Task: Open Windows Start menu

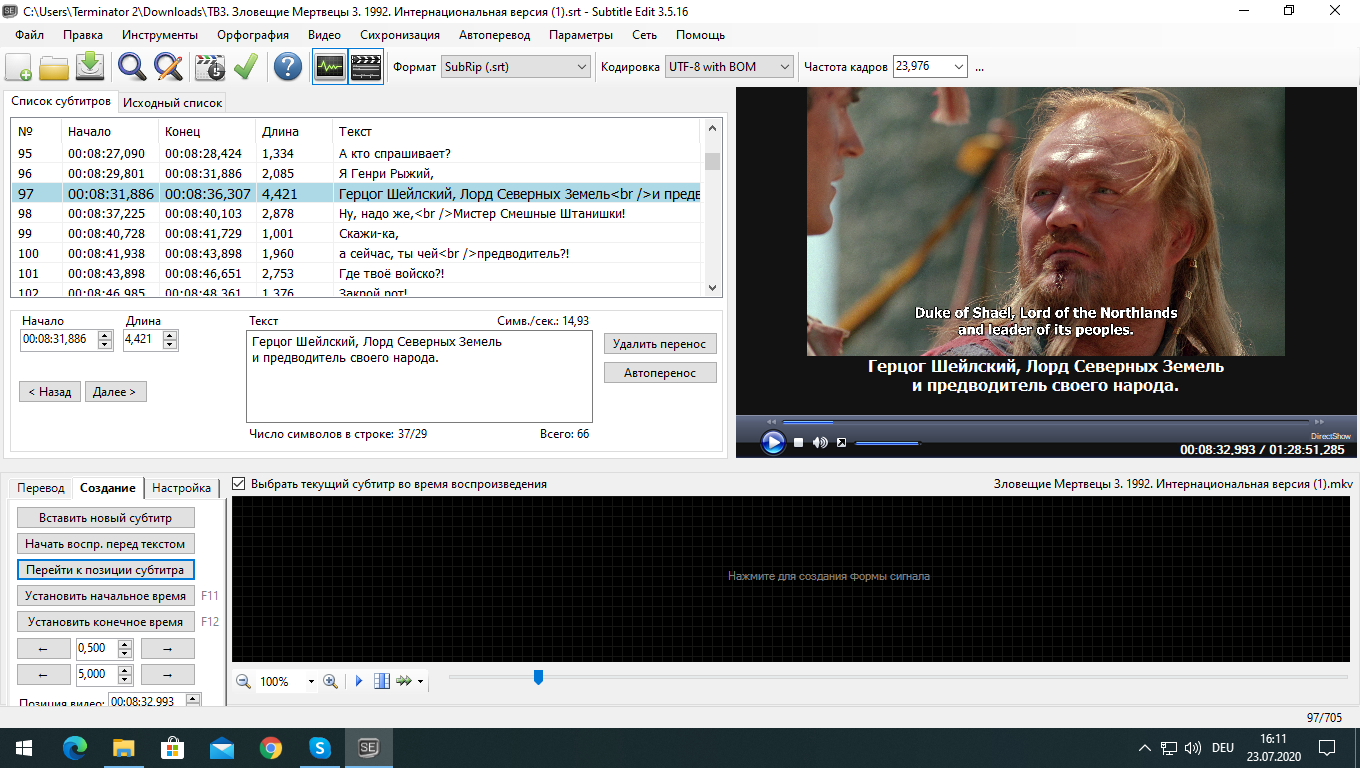Action: coord(24,747)
